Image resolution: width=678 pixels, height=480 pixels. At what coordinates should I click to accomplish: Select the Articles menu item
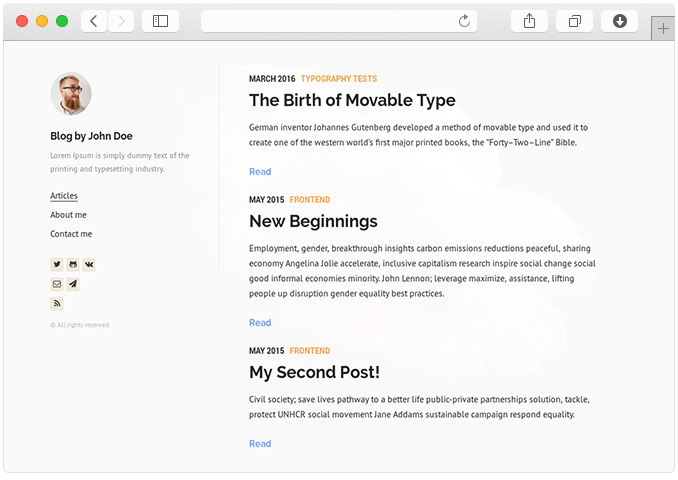(x=64, y=195)
